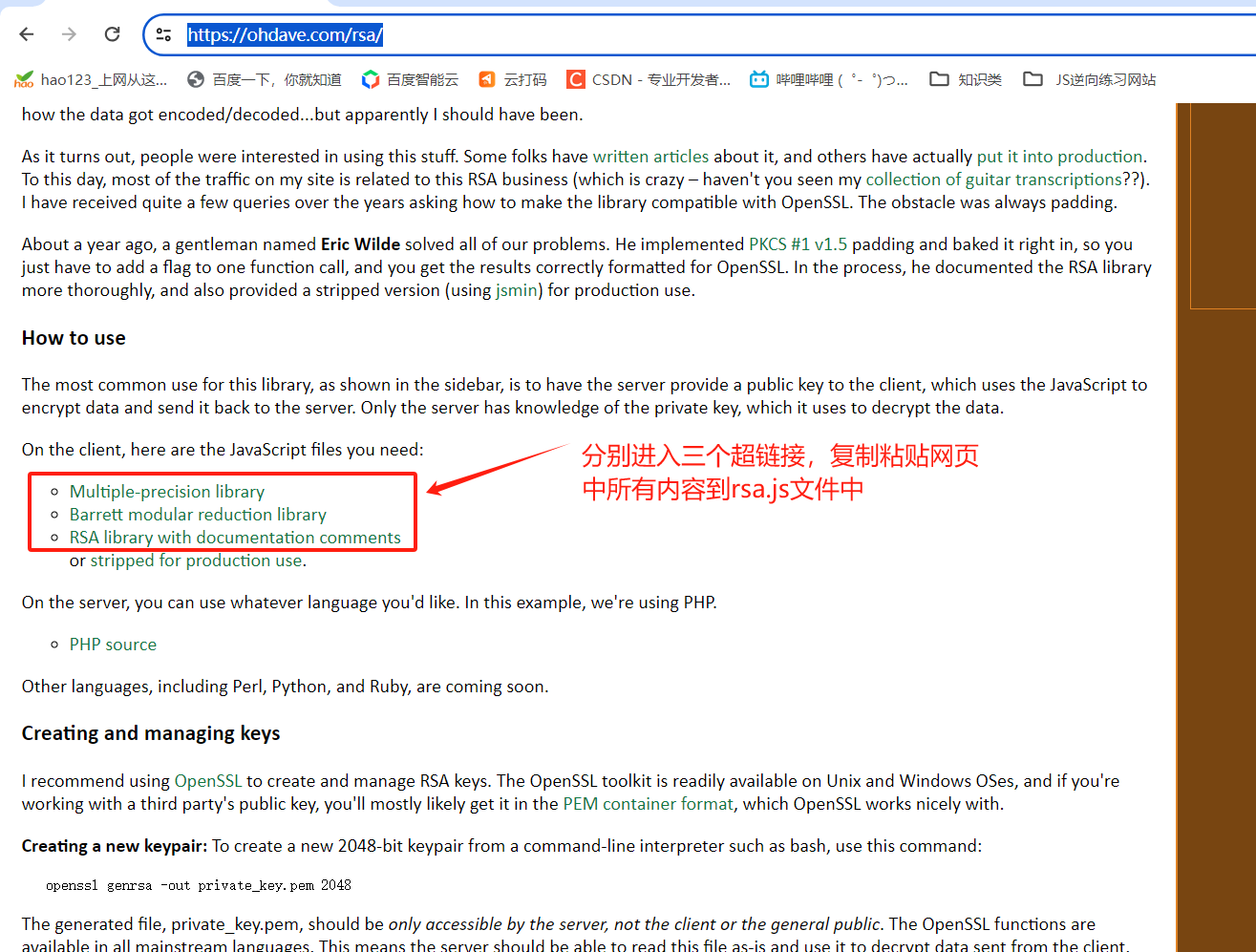Follow the 'put it into production' link

[x=1059, y=157]
